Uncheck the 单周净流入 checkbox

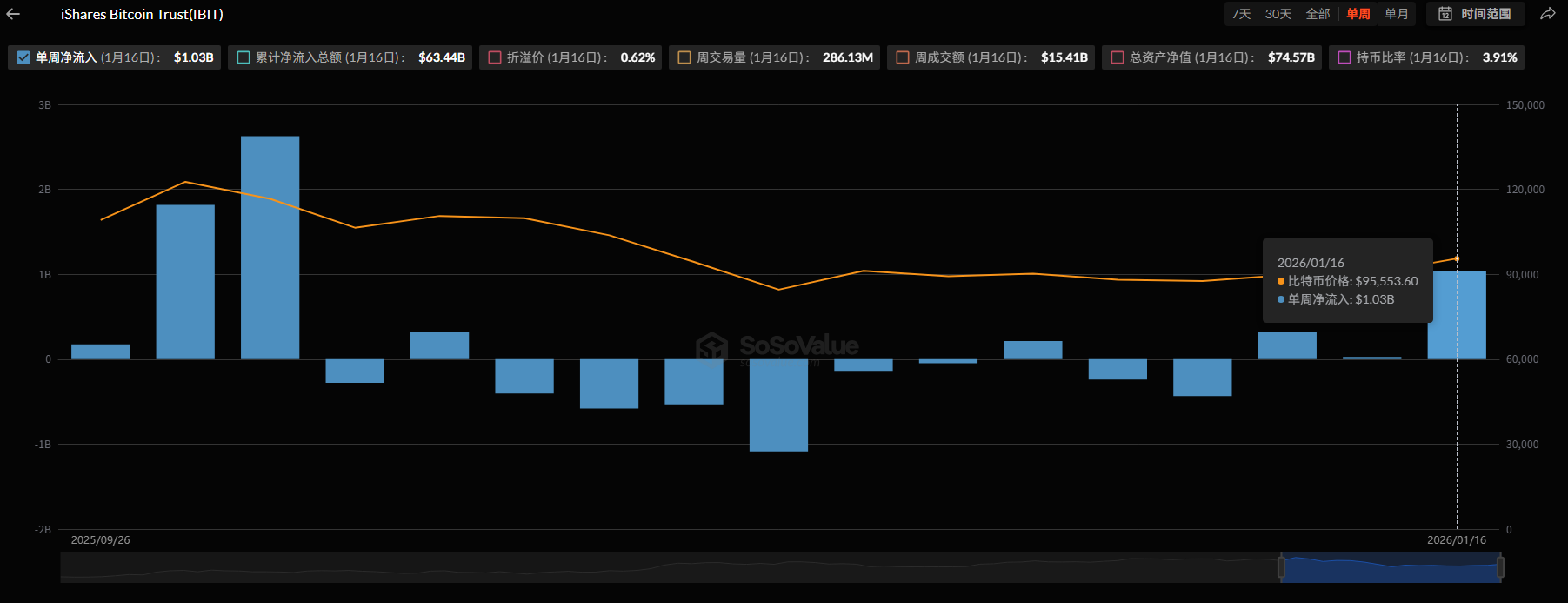pos(23,57)
